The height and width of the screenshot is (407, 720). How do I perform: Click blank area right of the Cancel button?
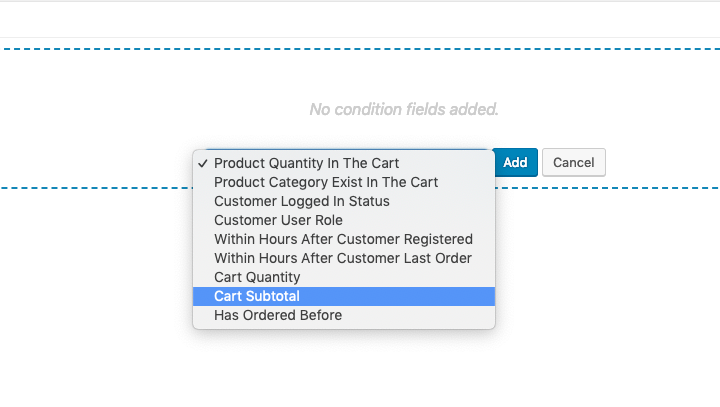660,163
